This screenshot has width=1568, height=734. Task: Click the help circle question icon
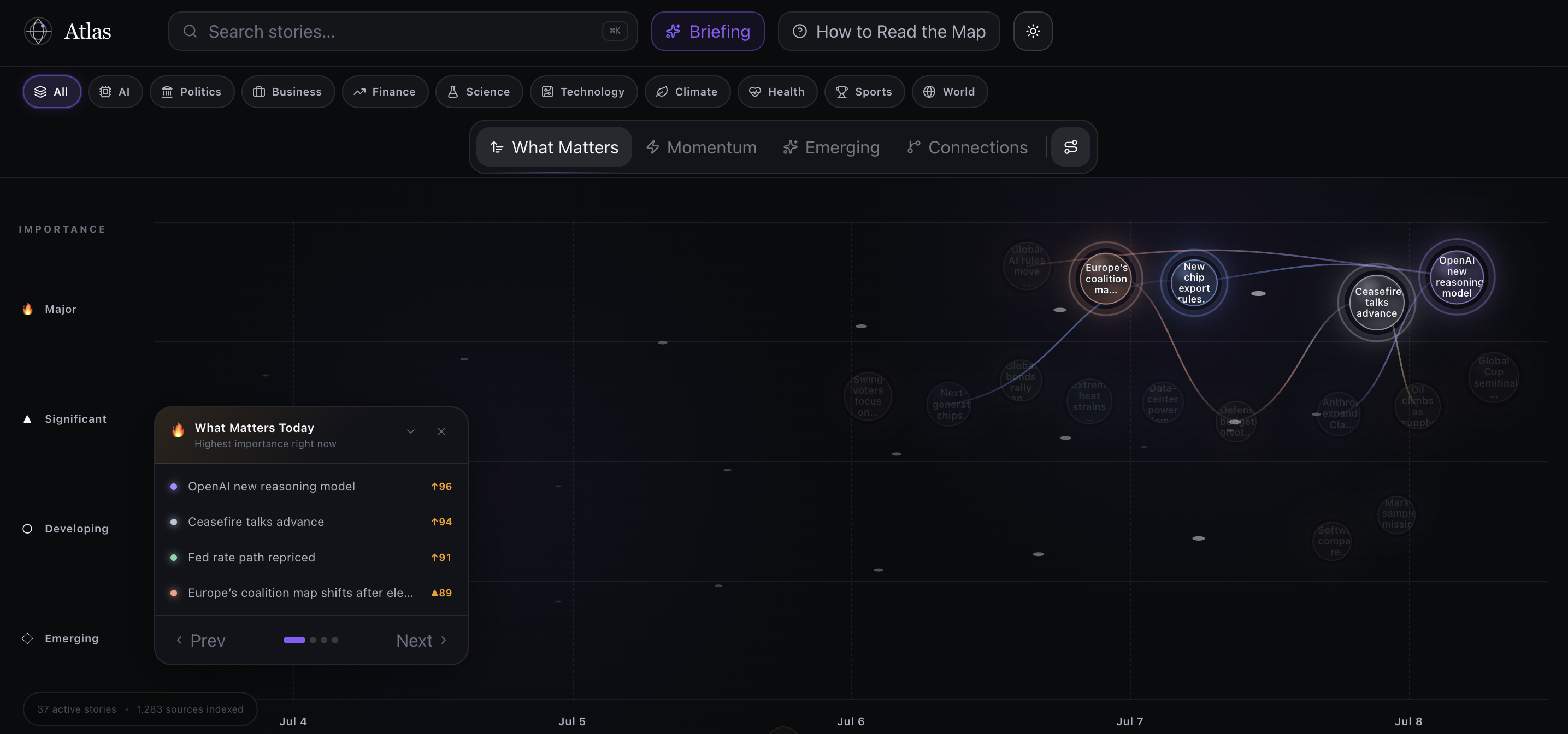point(799,31)
